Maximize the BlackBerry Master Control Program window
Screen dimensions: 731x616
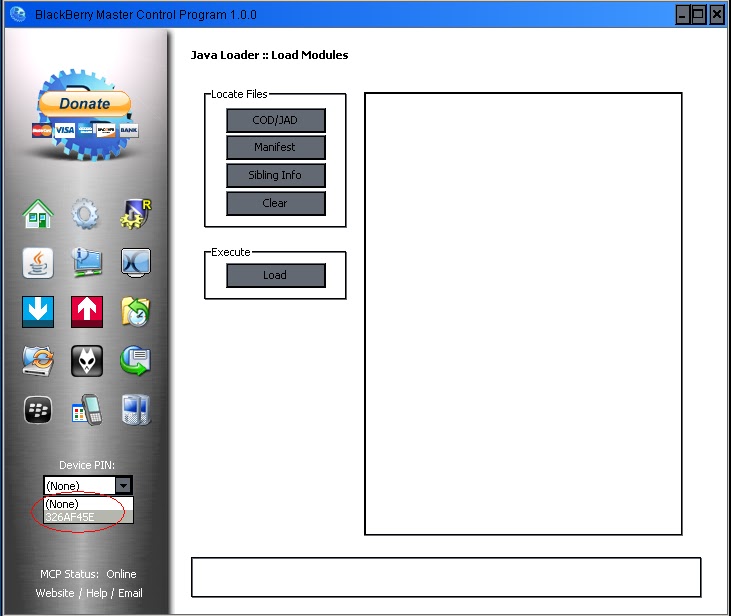tap(699, 14)
